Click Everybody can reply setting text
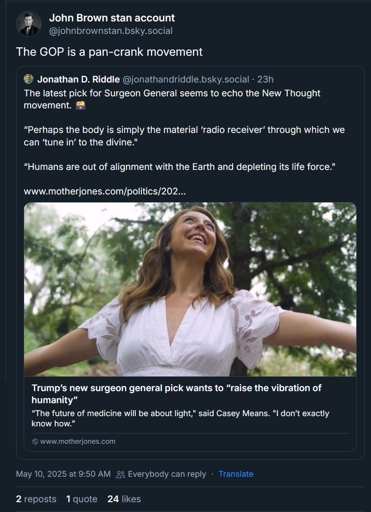Image resolution: width=371 pixels, height=512 pixels. (x=167, y=474)
